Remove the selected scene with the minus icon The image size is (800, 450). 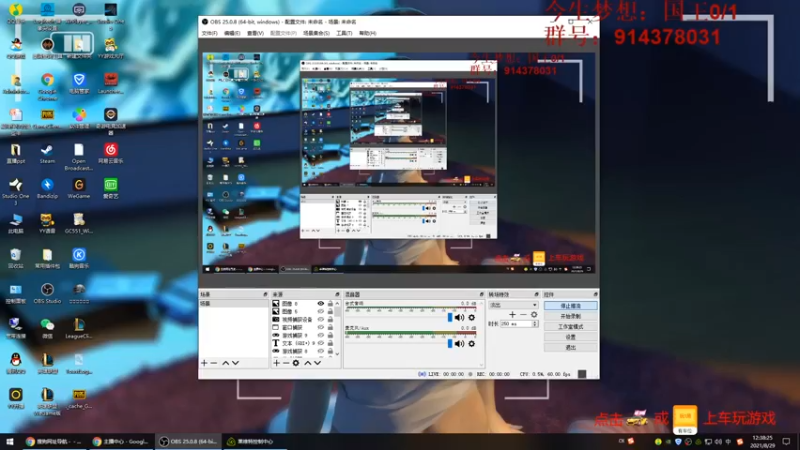(x=214, y=363)
